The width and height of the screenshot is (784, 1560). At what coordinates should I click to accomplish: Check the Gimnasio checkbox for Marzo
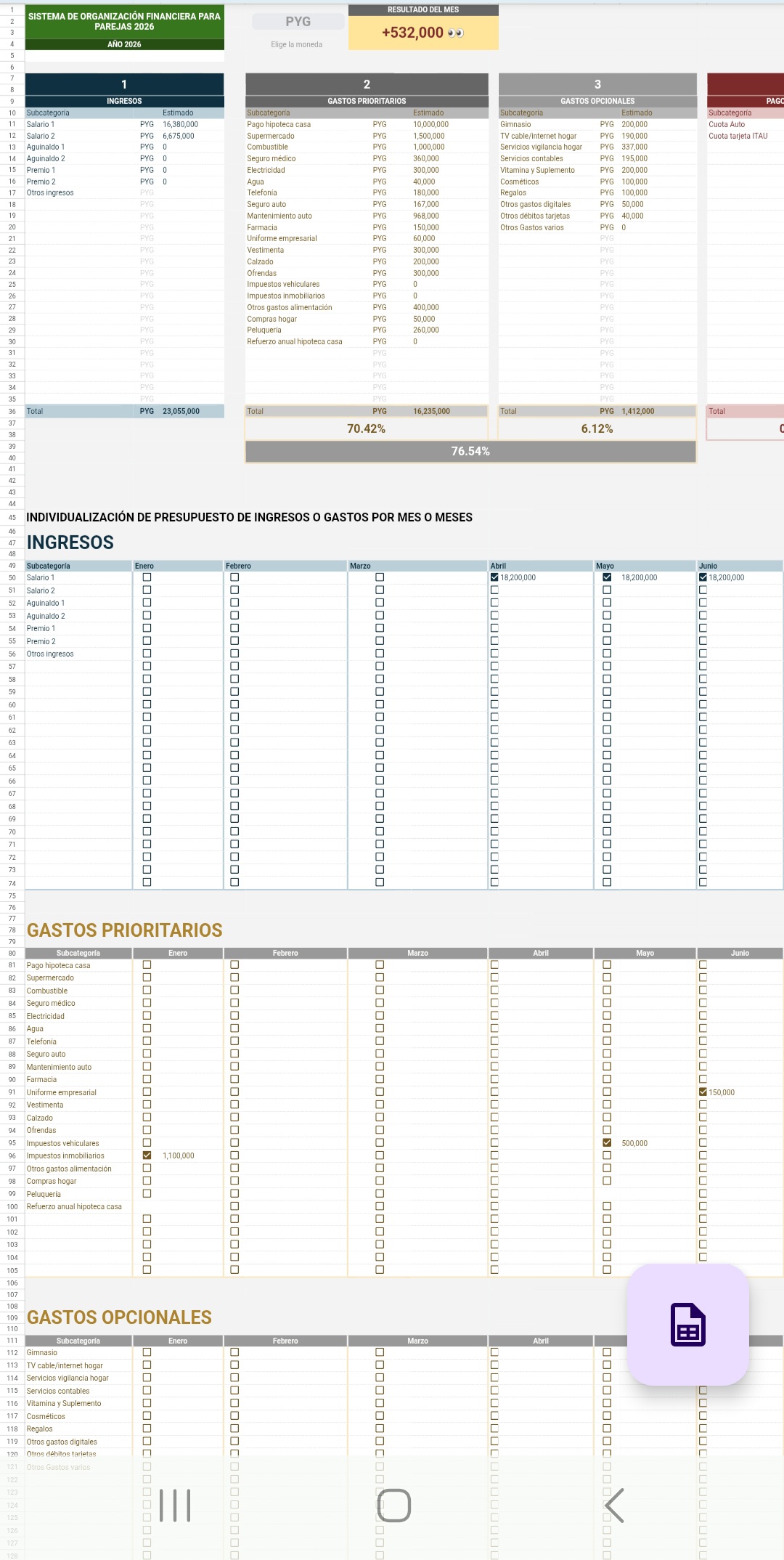(x=380, y=1352)
